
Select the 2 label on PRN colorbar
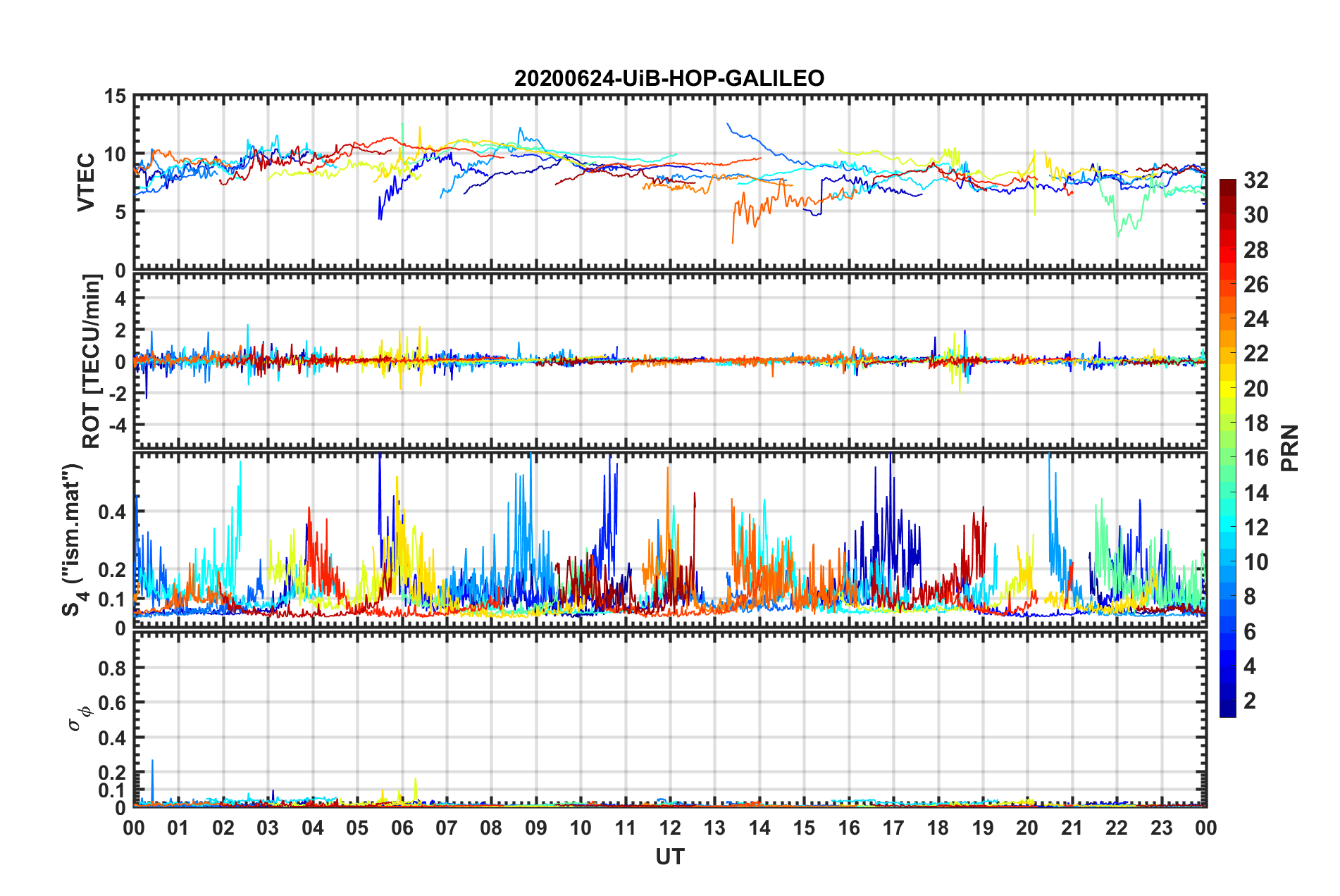pos(1250,701)
